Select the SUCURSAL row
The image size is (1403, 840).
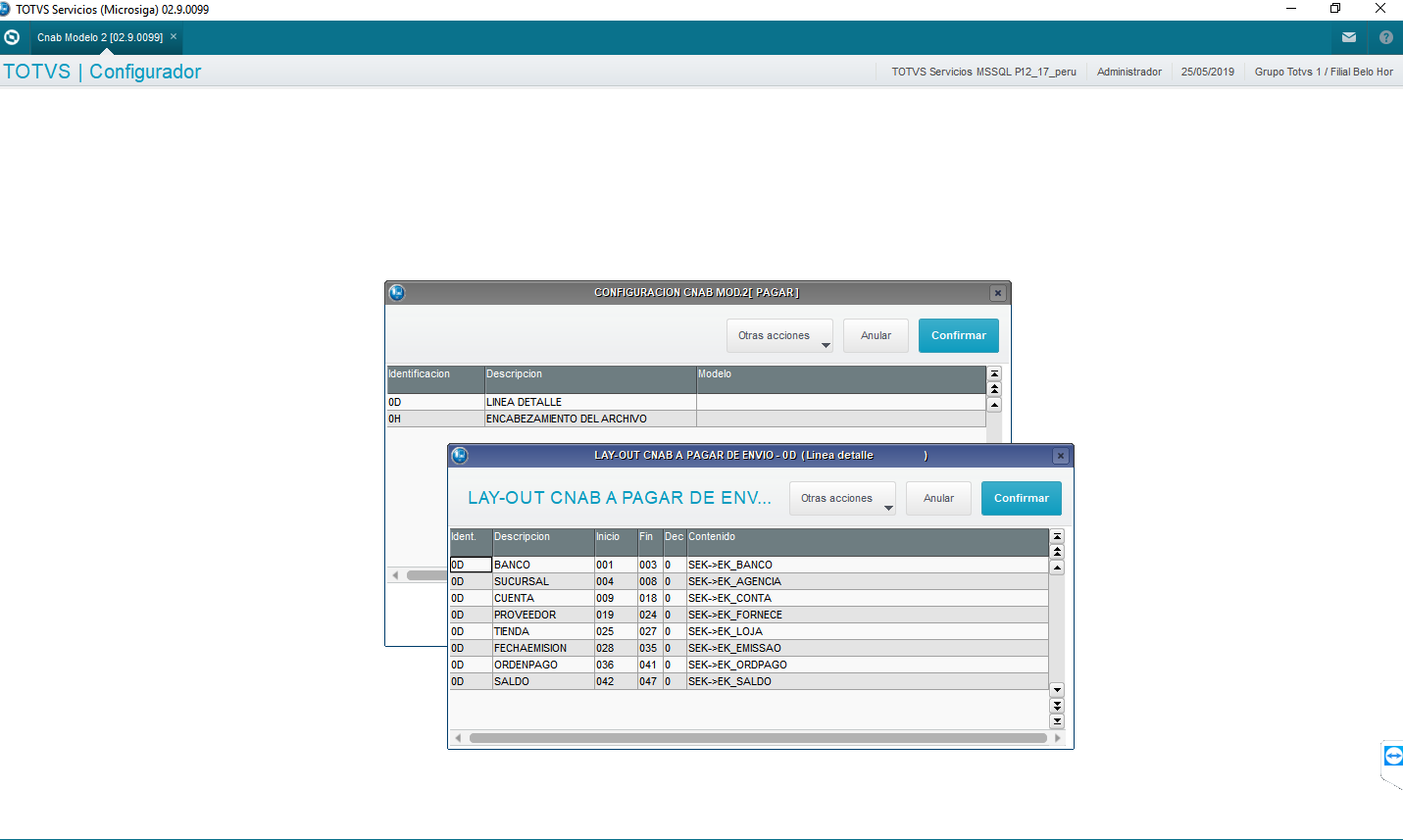[x=749, y=581]
